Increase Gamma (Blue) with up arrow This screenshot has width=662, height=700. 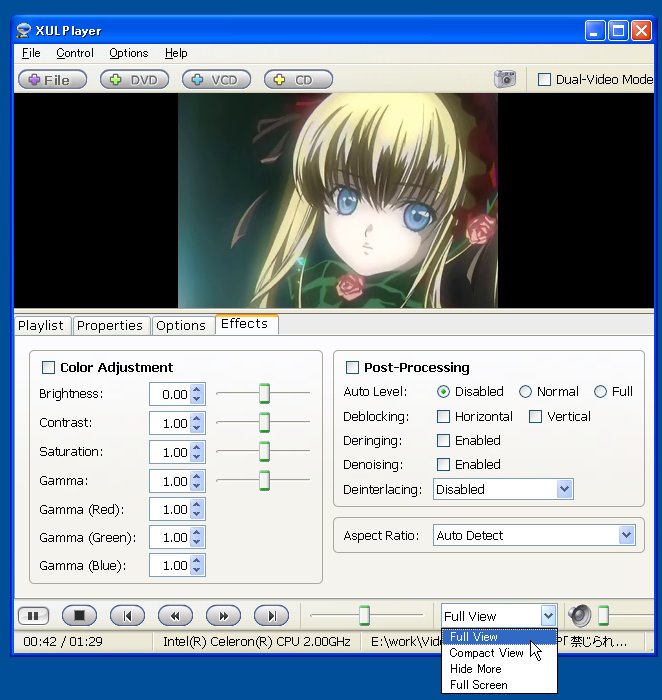point(196,561)
